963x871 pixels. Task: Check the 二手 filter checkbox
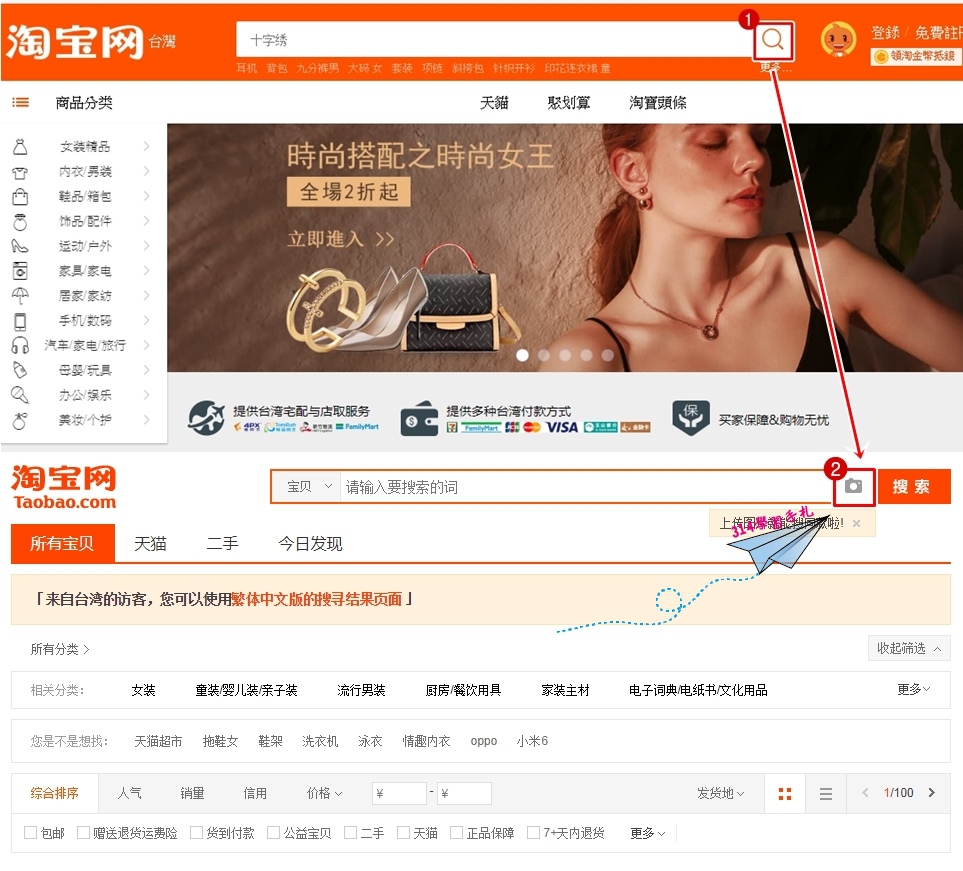tap(351, 832)
